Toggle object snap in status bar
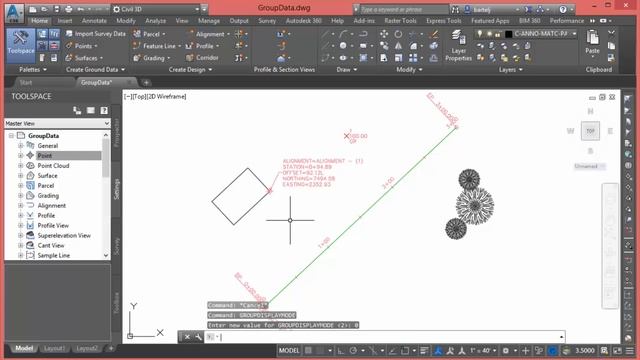Screen dimensions: 640x360 [x=405, y=351]
